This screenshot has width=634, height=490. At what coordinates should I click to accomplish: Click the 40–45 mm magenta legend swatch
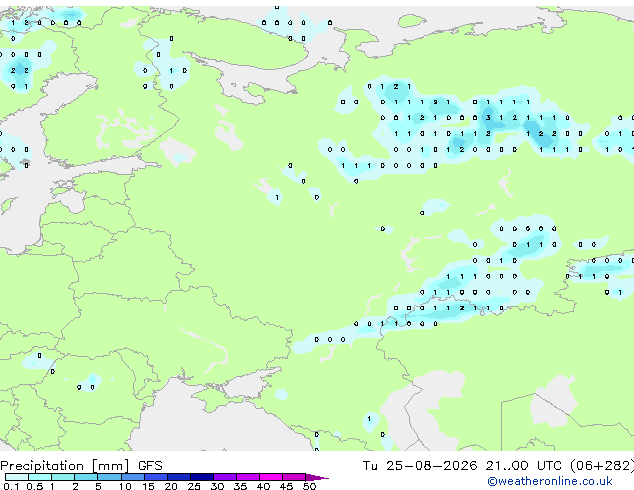click(271, 477)
